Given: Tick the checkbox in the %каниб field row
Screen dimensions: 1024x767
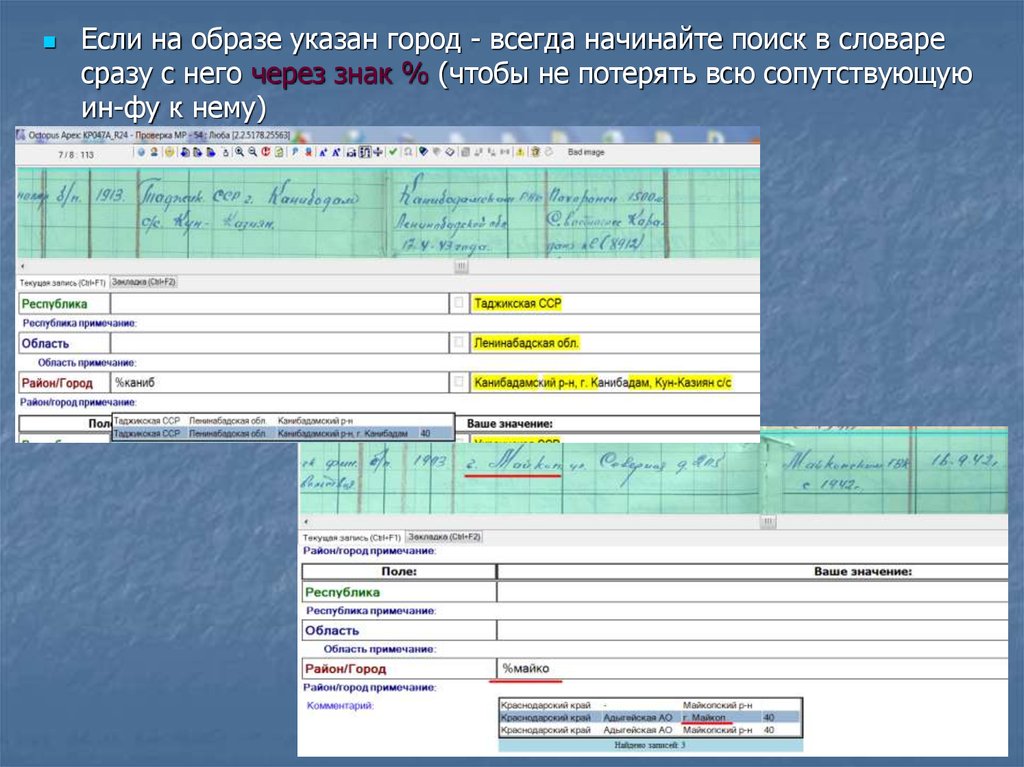Looking at the screenshot, I should pos(458,382).
